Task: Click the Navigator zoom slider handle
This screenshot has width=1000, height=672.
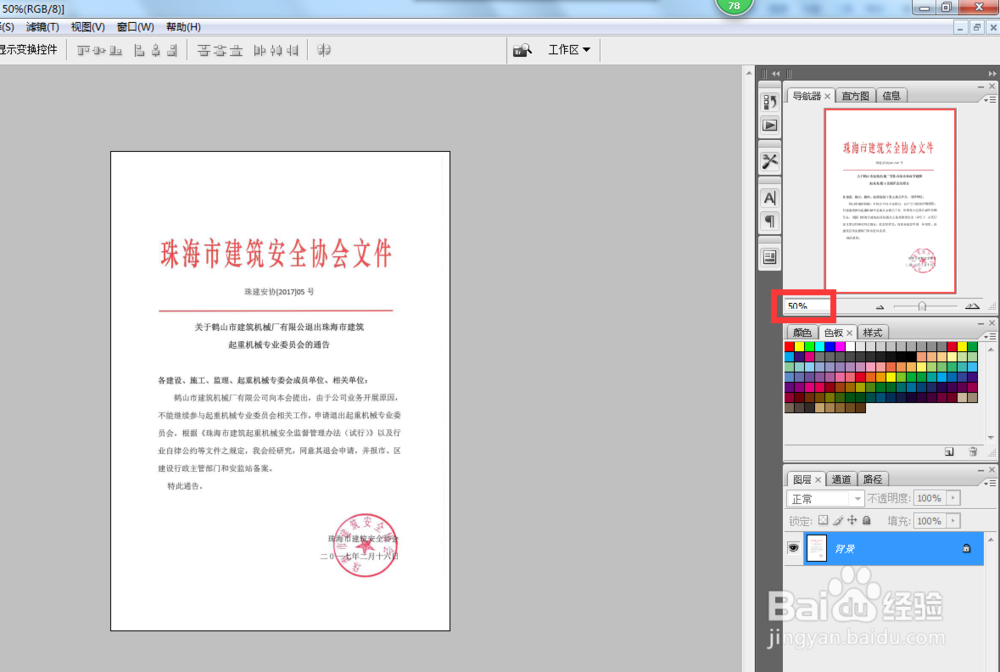Action: (922, 307)
